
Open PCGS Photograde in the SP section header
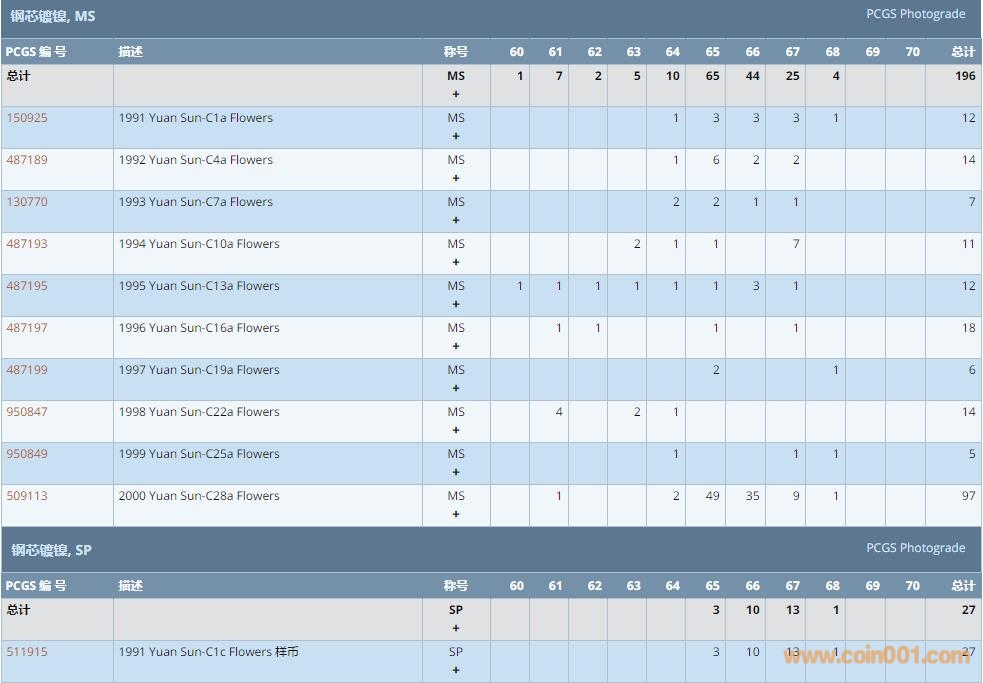[915, 548]
